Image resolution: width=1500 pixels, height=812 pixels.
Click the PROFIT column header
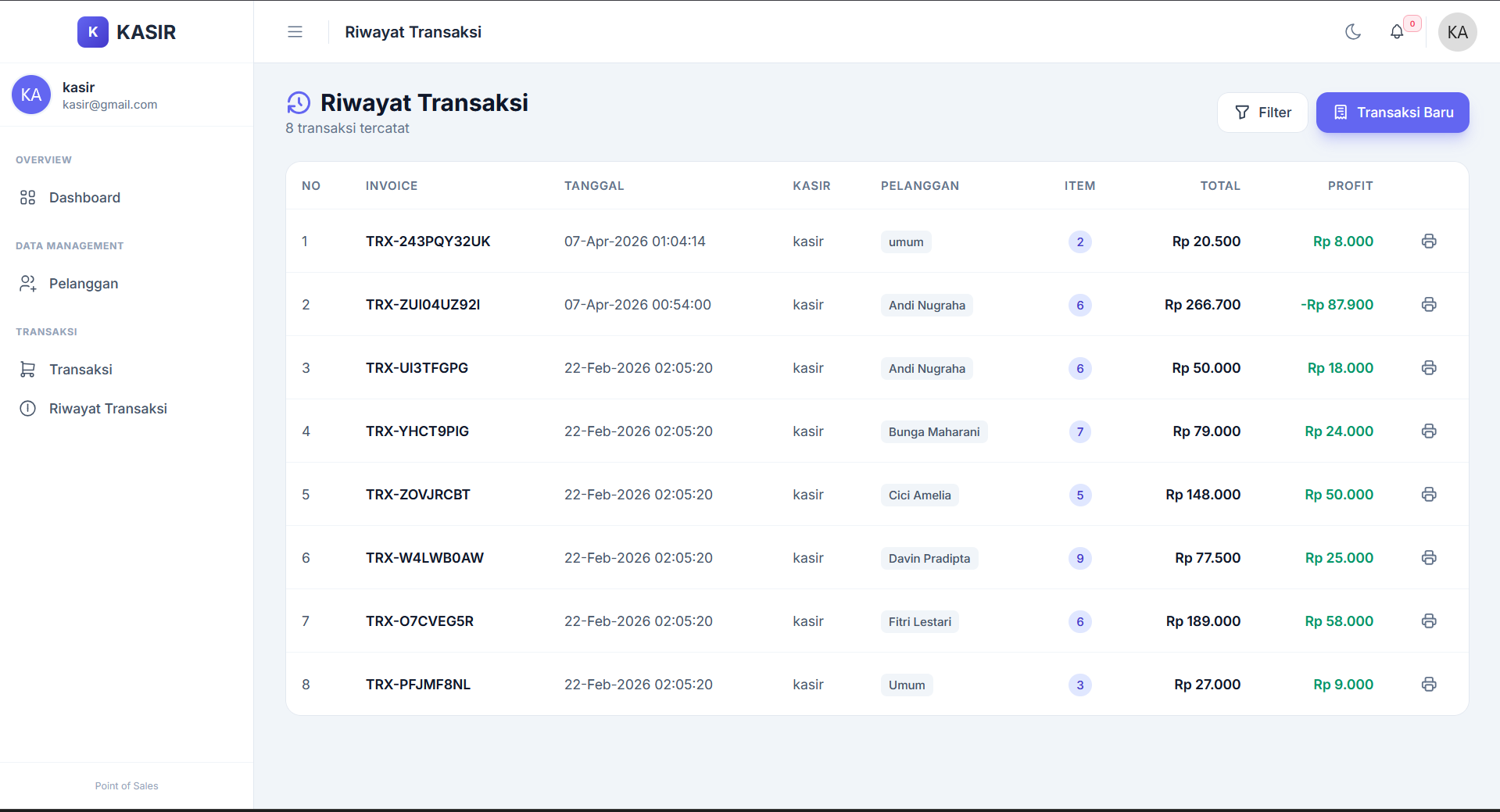coord(1350,186)
